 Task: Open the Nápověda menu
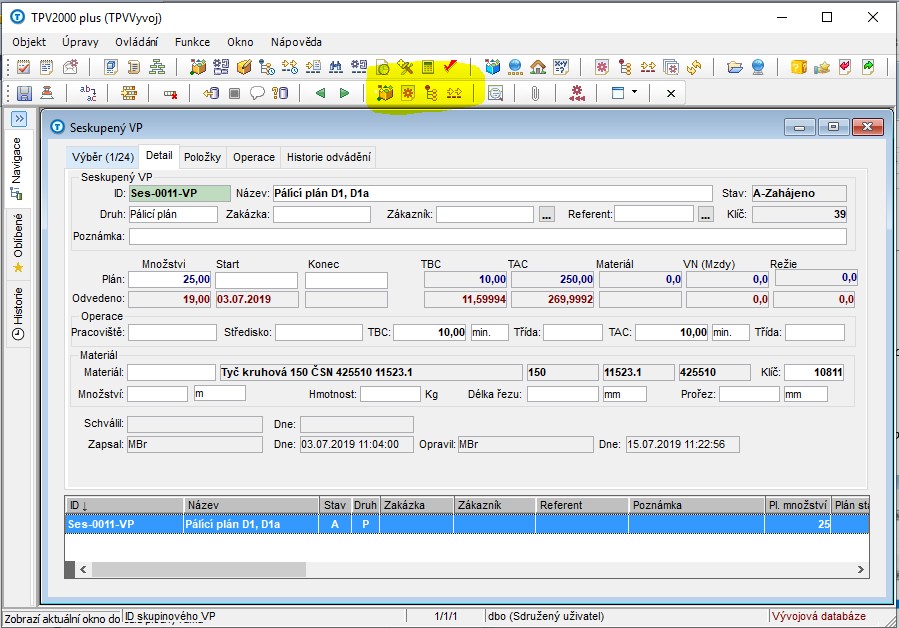[x=296, y=42]
